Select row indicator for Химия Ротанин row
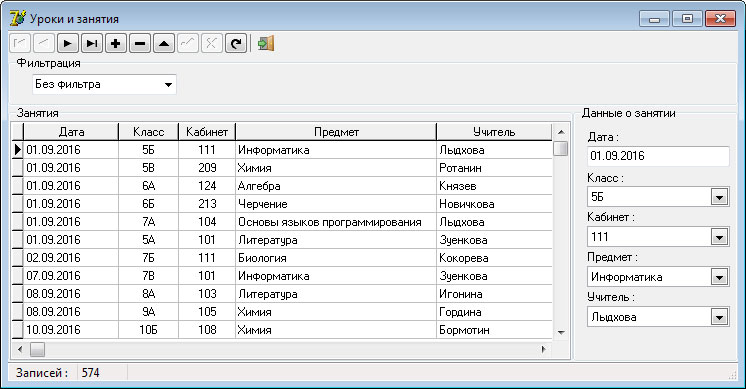Viewport: 746px width, 389px height. point(17,168)
